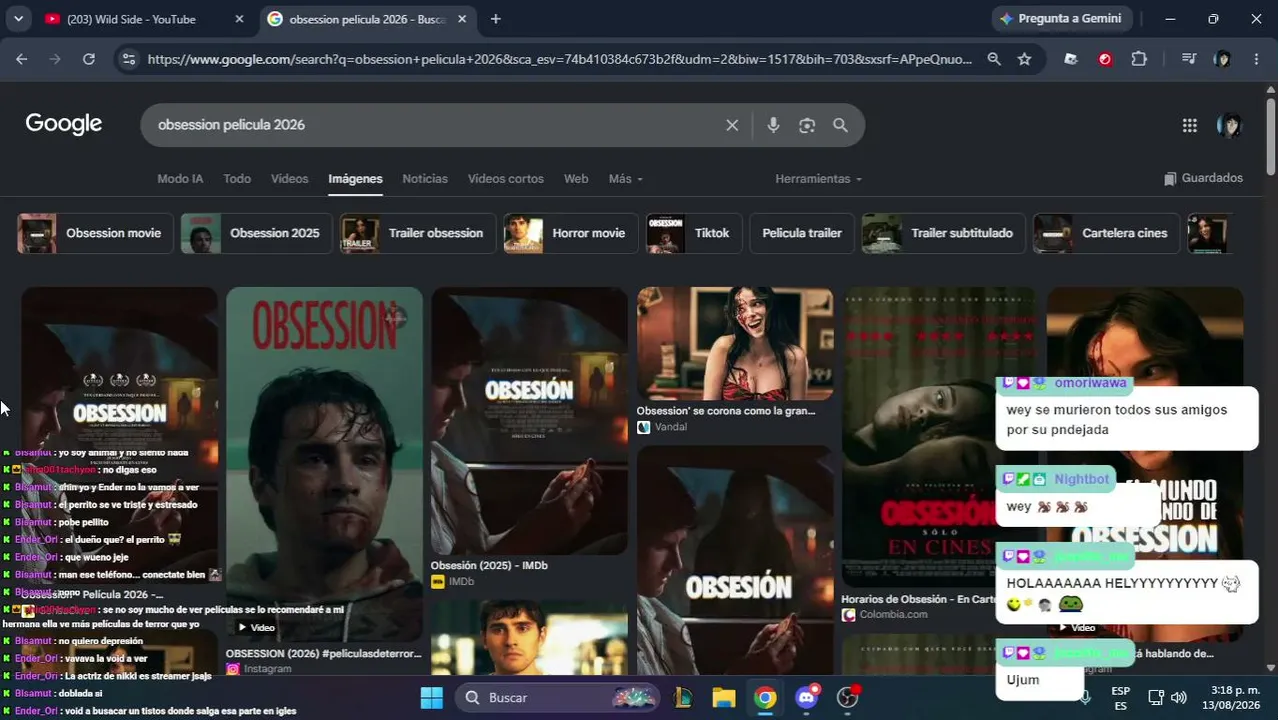Open the Vandal image of the bloodied woman
The height and width of the screenshot is (720, 1278).
click(x=735, y=343)
